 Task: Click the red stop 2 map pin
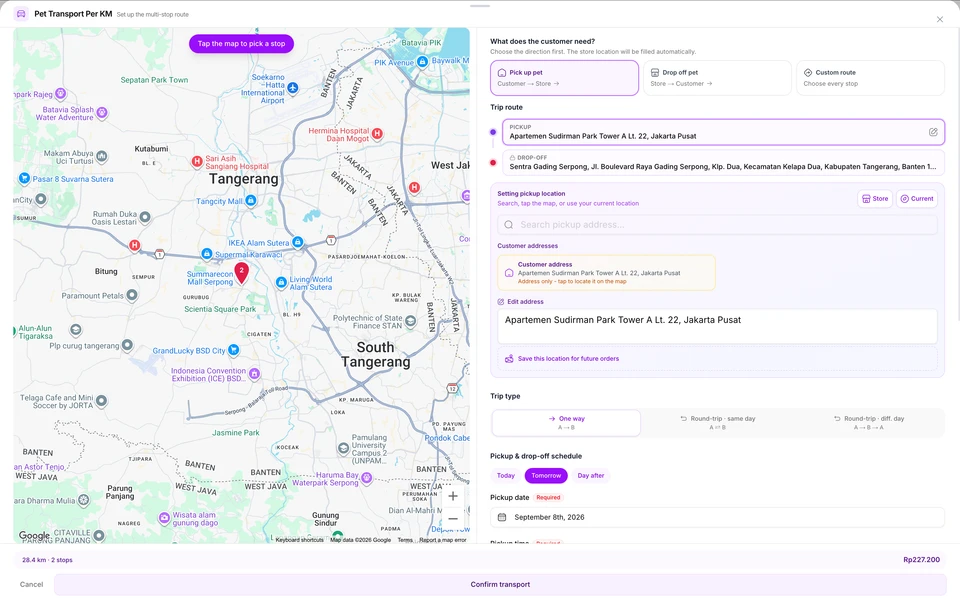pyautogui.click(x=242, y=273)
